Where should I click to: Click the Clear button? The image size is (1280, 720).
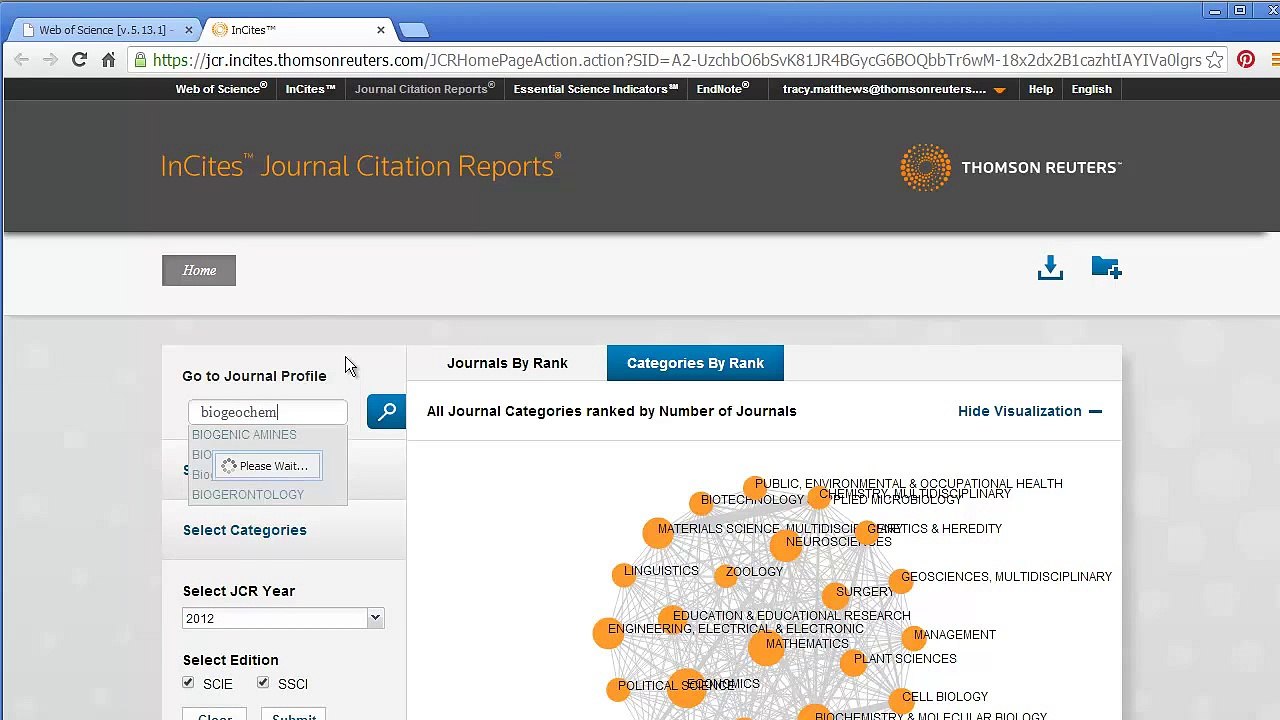tap(215, 714)
